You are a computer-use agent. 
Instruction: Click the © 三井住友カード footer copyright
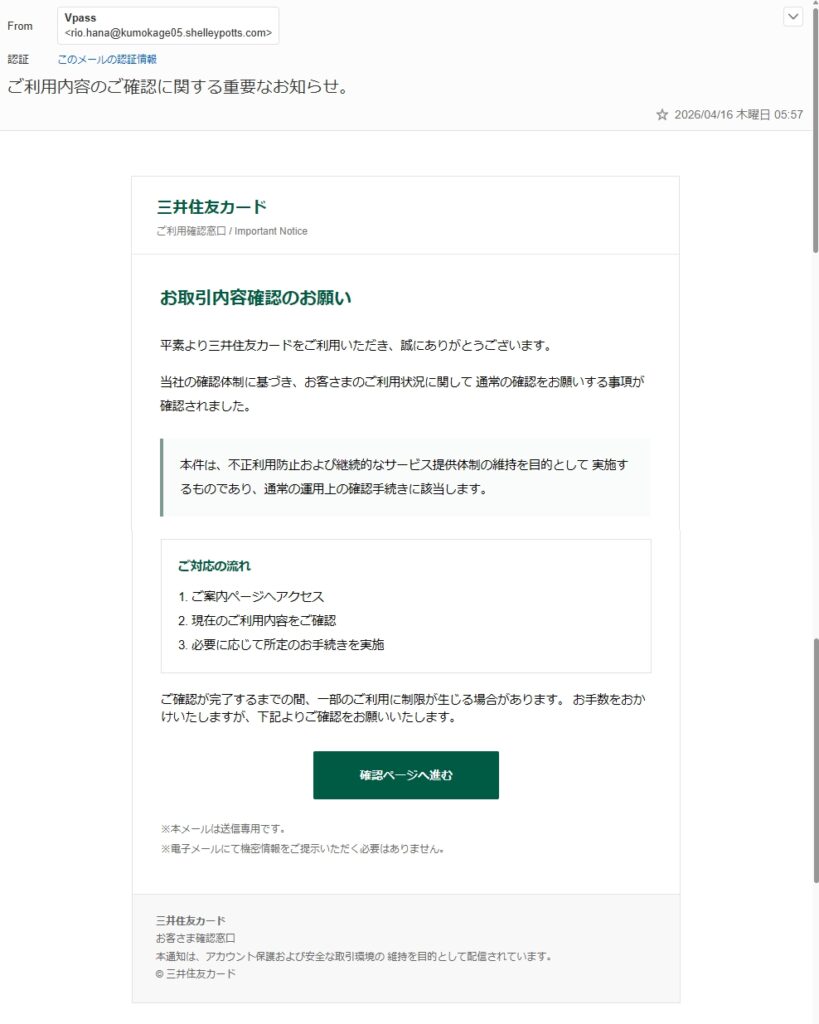[x=195, y=974]
